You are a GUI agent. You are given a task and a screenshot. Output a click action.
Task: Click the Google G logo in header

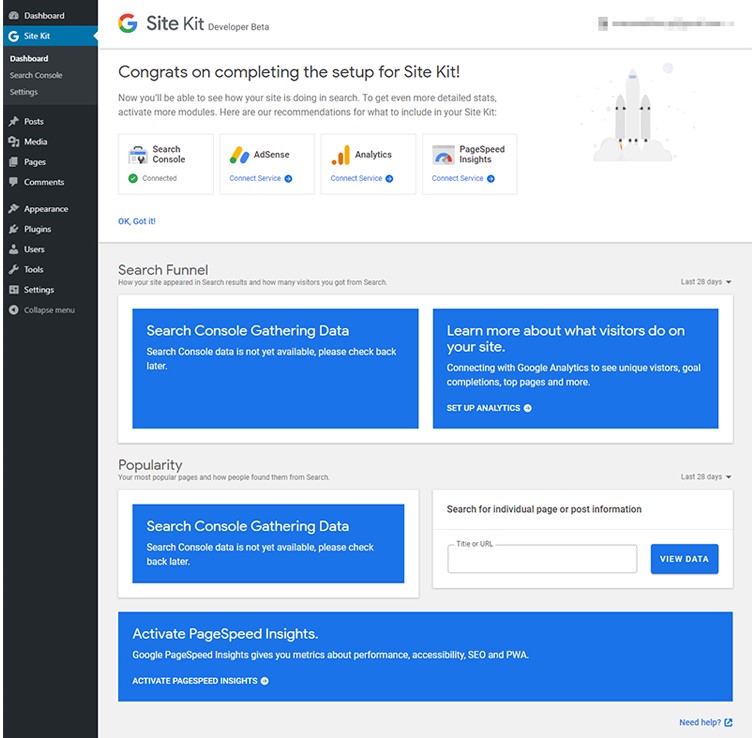click(128, 23)
